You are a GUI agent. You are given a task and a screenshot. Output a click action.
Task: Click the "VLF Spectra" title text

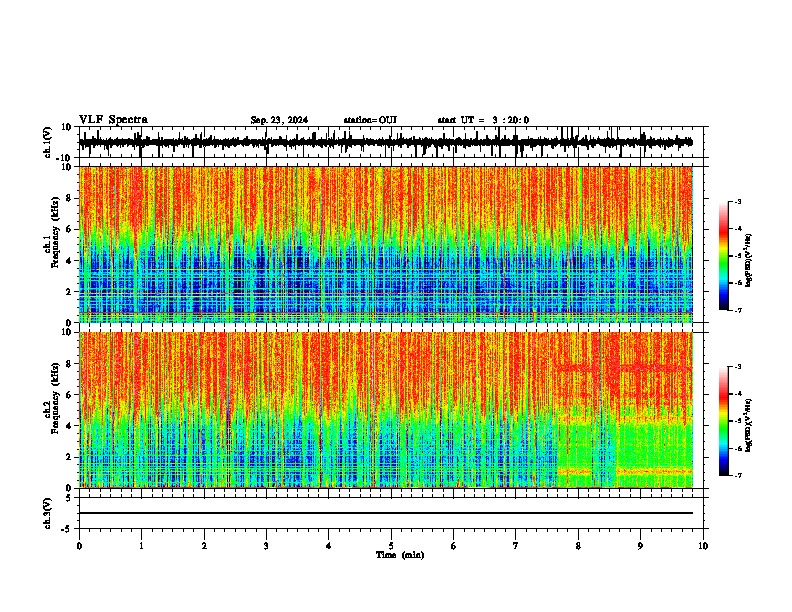pyautogui.click(x=113, y=119)
